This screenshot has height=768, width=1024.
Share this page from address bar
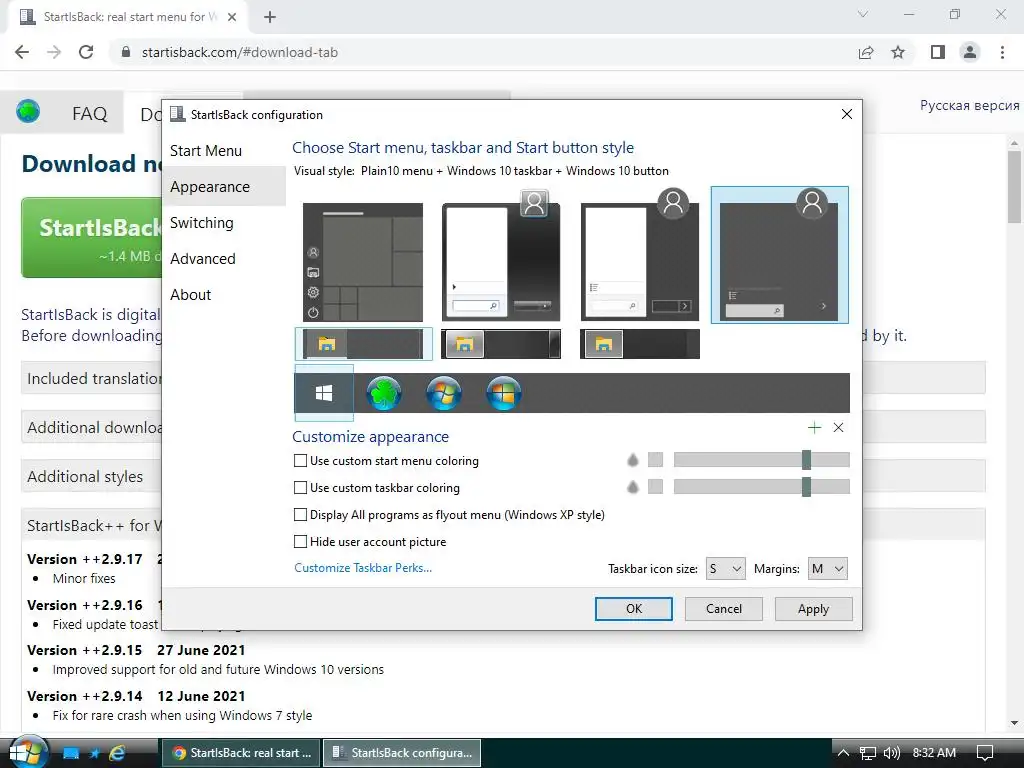[x=866, y=52]
